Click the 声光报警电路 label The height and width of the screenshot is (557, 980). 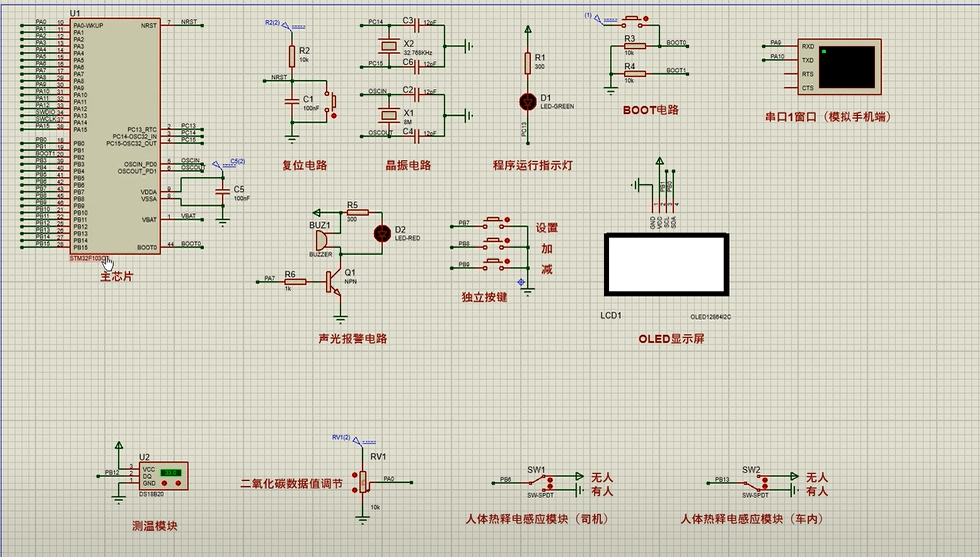[x=352, y=338]
